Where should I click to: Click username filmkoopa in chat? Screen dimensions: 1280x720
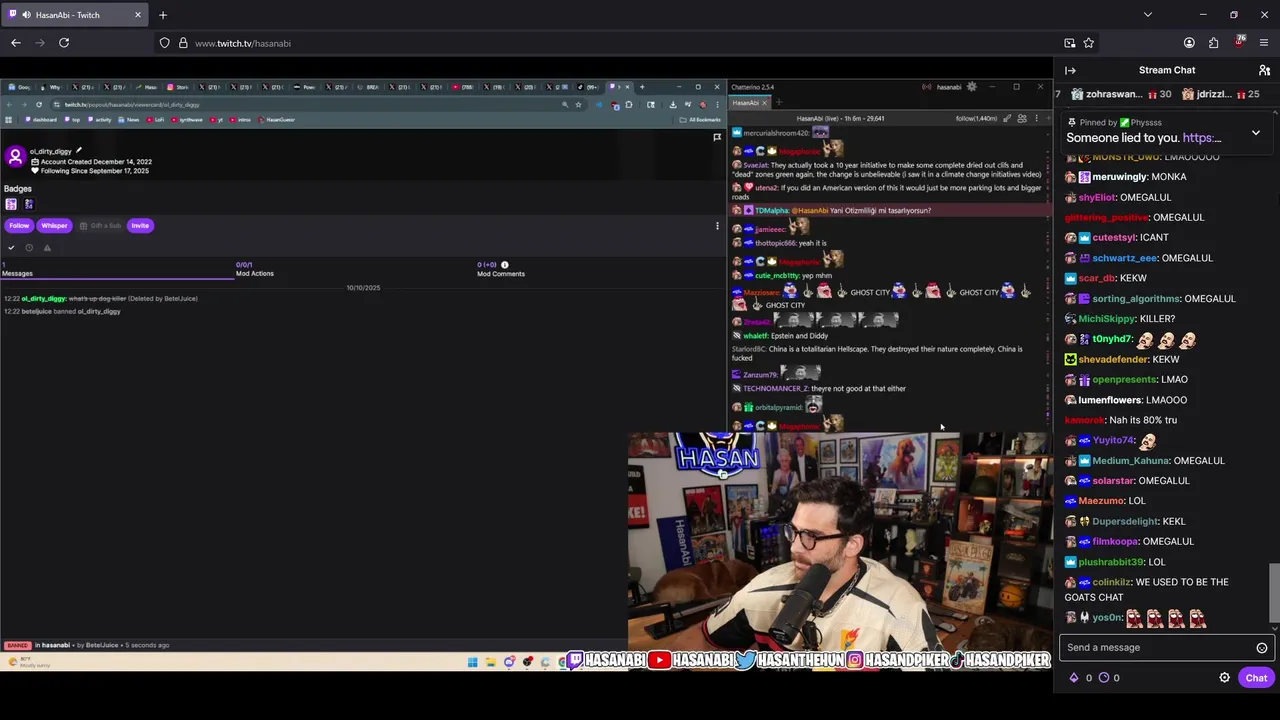[x=1115, y=542]
